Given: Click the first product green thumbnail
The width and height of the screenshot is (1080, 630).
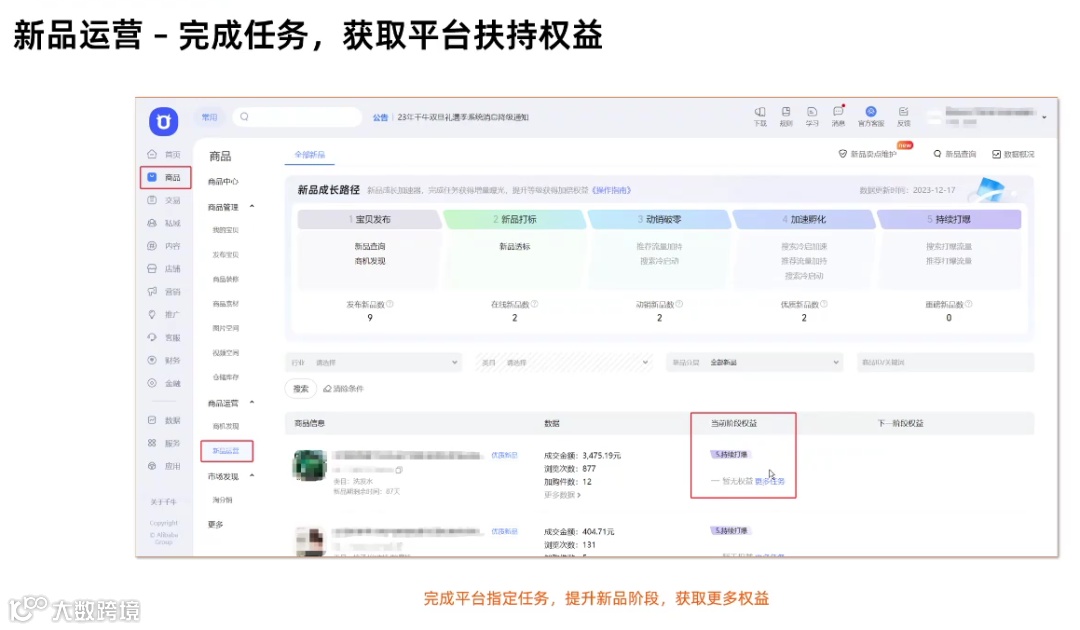Looking at the screenshot, I should click(309, 466).
